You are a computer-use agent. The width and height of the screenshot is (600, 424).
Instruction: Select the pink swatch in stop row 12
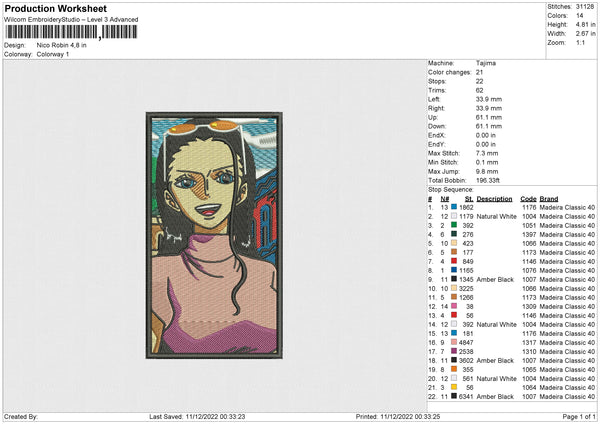(454, 306)
